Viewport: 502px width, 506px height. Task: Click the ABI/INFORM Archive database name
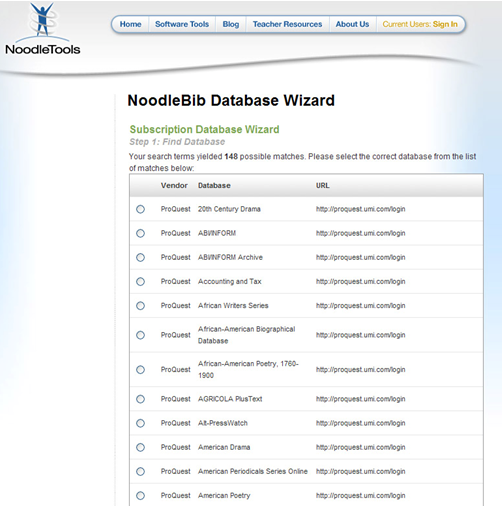coord(230,257)
